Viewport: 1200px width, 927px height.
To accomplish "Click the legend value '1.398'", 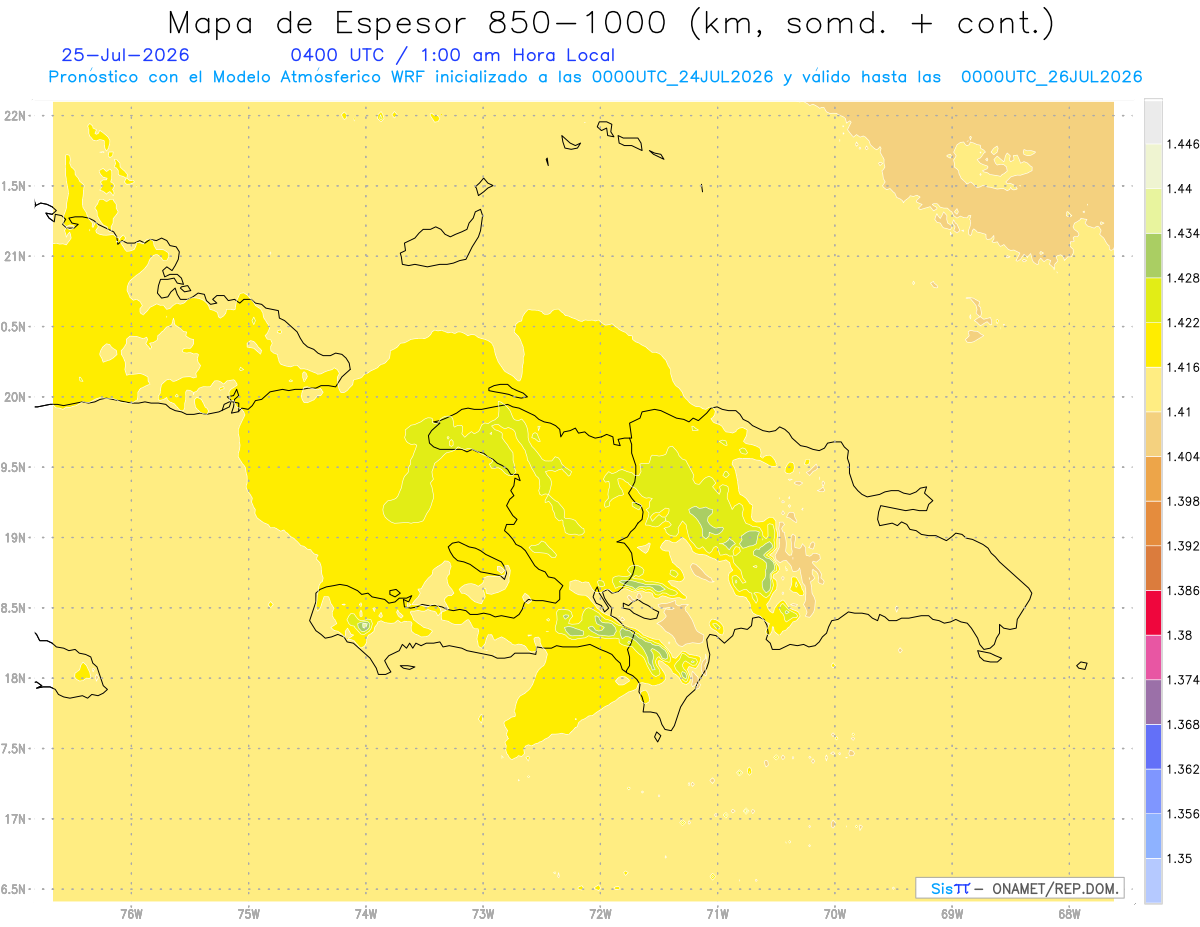I will pos(1183,501).
